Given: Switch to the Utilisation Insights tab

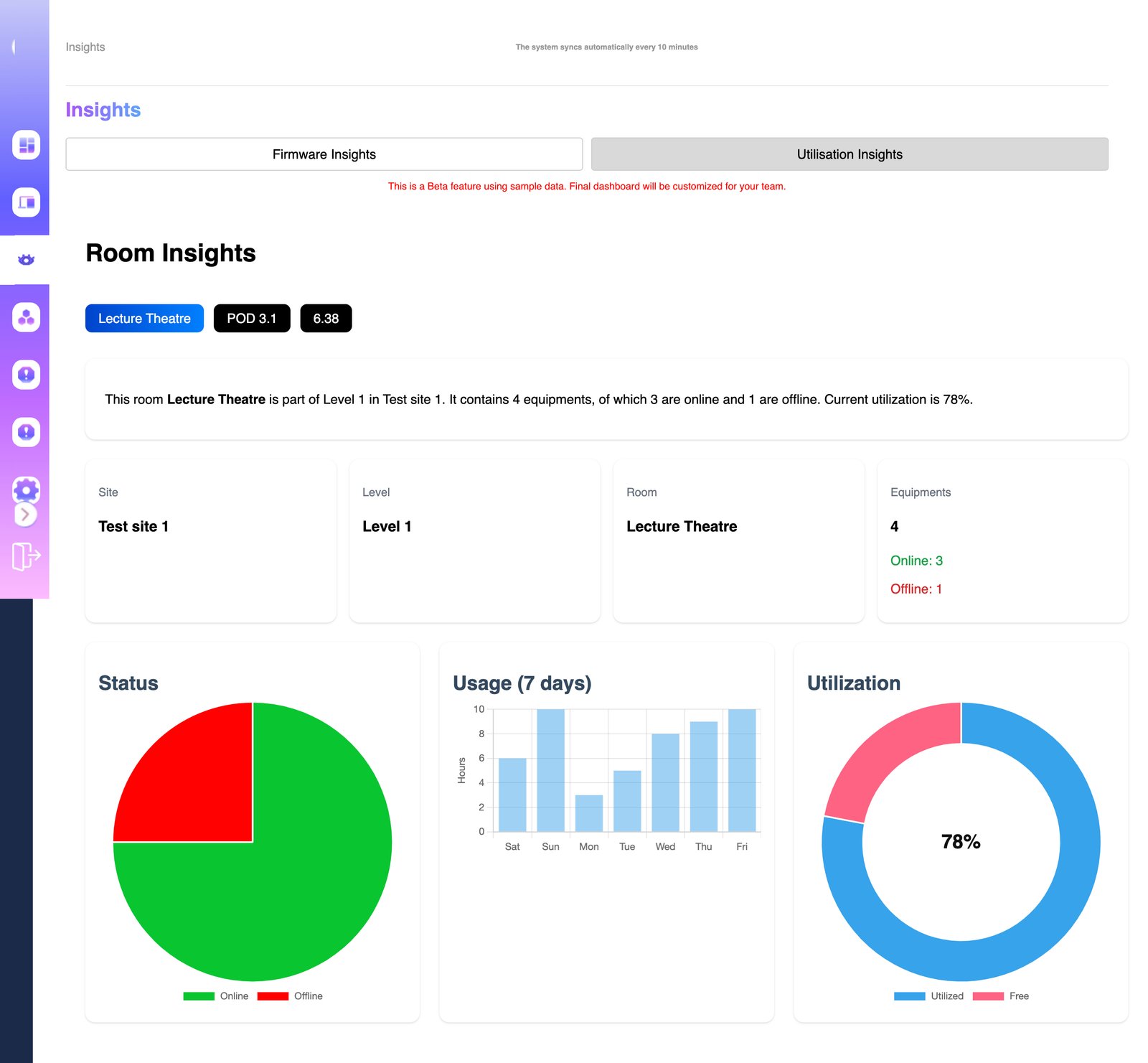Looking at the screenshot, I should click(850, 154).
